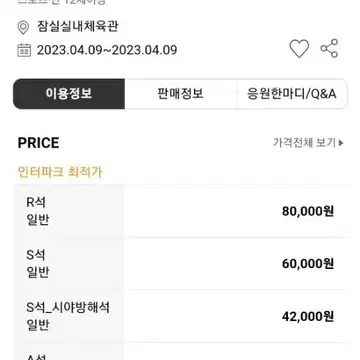The height and width of the screenshot is (360, 360).
Task: Click the 인터파크 최적가 label
Action: [60, 173]
